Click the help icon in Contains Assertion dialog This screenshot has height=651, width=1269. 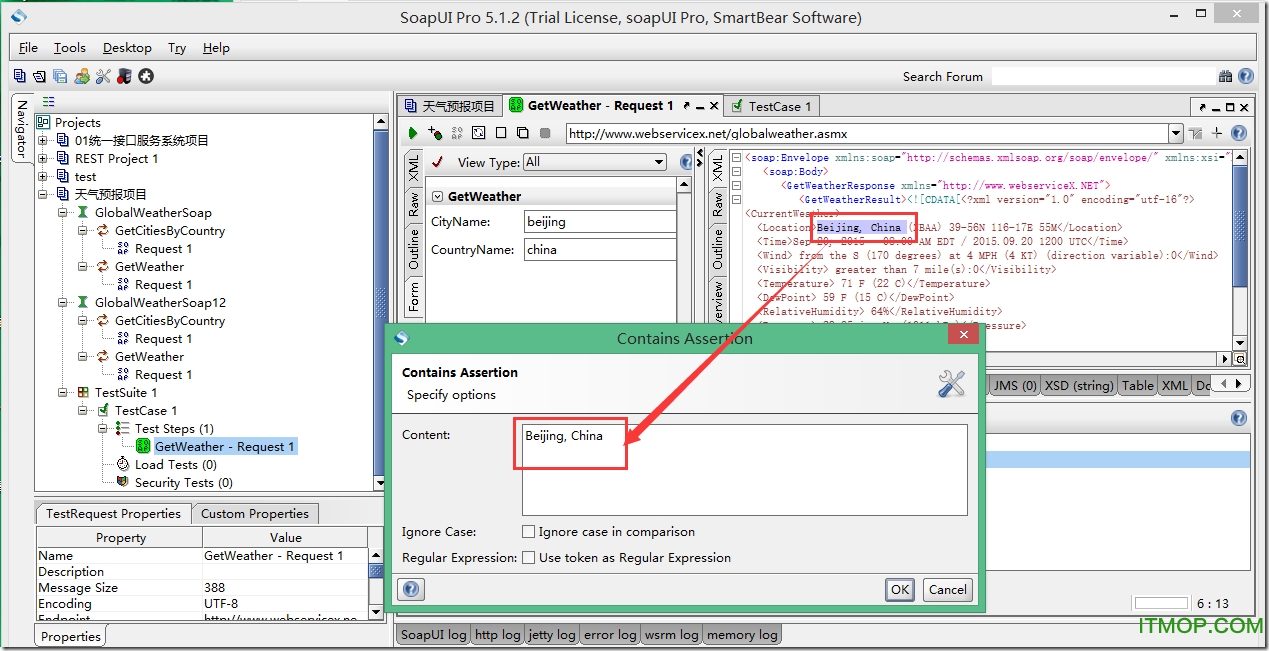tap(411, 589)
